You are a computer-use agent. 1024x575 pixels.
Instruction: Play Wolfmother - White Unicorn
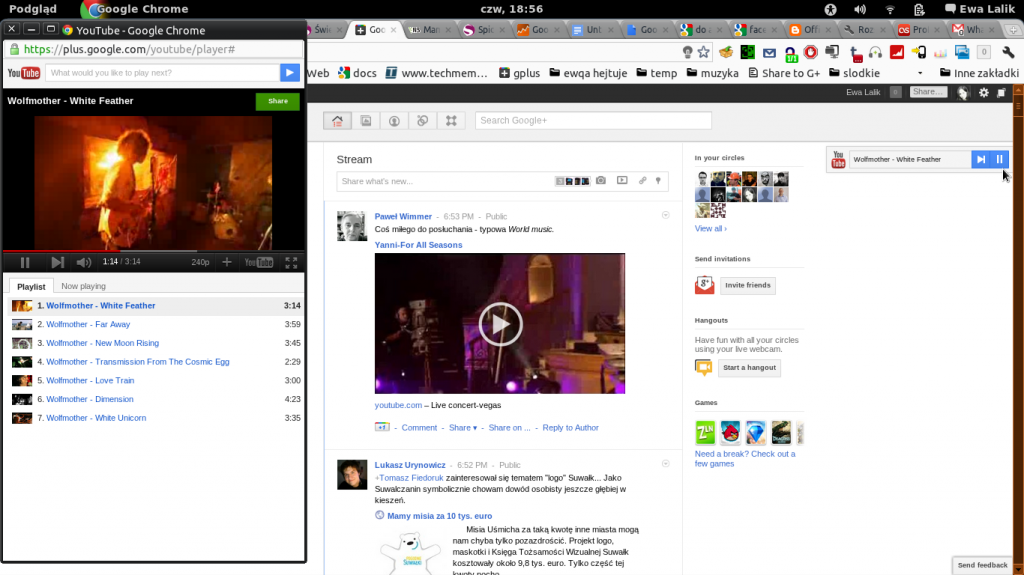click(x=96, y=418)
